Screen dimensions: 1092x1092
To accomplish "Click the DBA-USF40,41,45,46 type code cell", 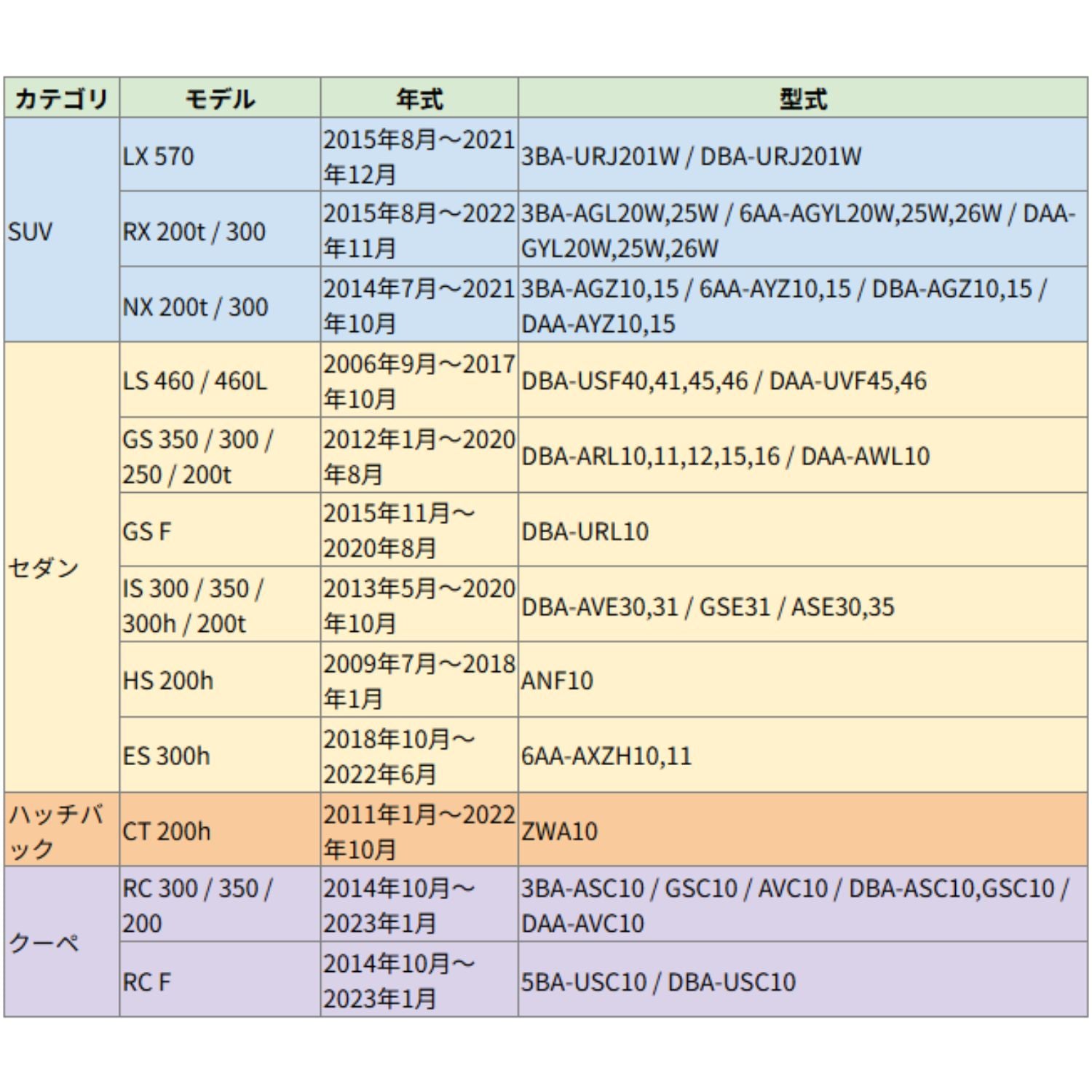I will (803, 380).
